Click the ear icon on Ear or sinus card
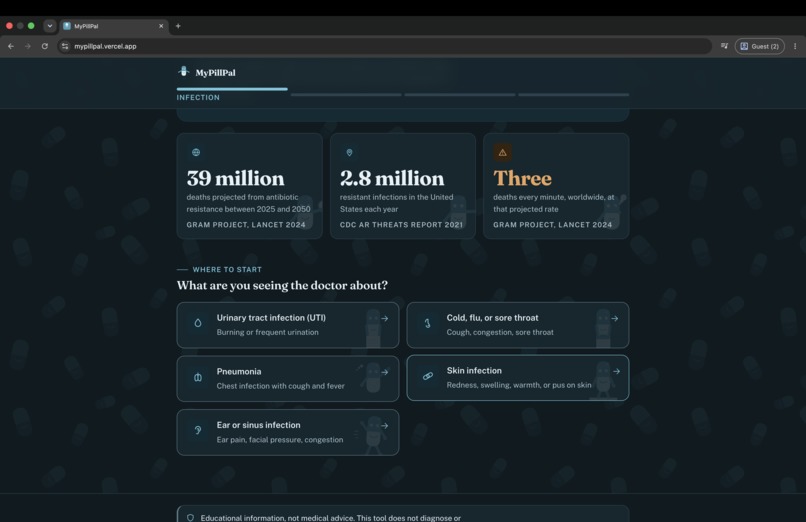The width and height of the screenshot is (806, 522). pyautogui.click(x=198, y=431)
